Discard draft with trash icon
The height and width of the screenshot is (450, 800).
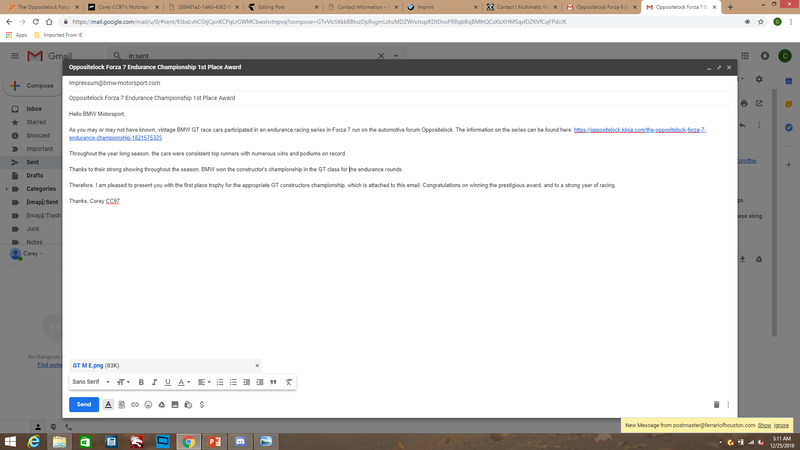(716, 405)
